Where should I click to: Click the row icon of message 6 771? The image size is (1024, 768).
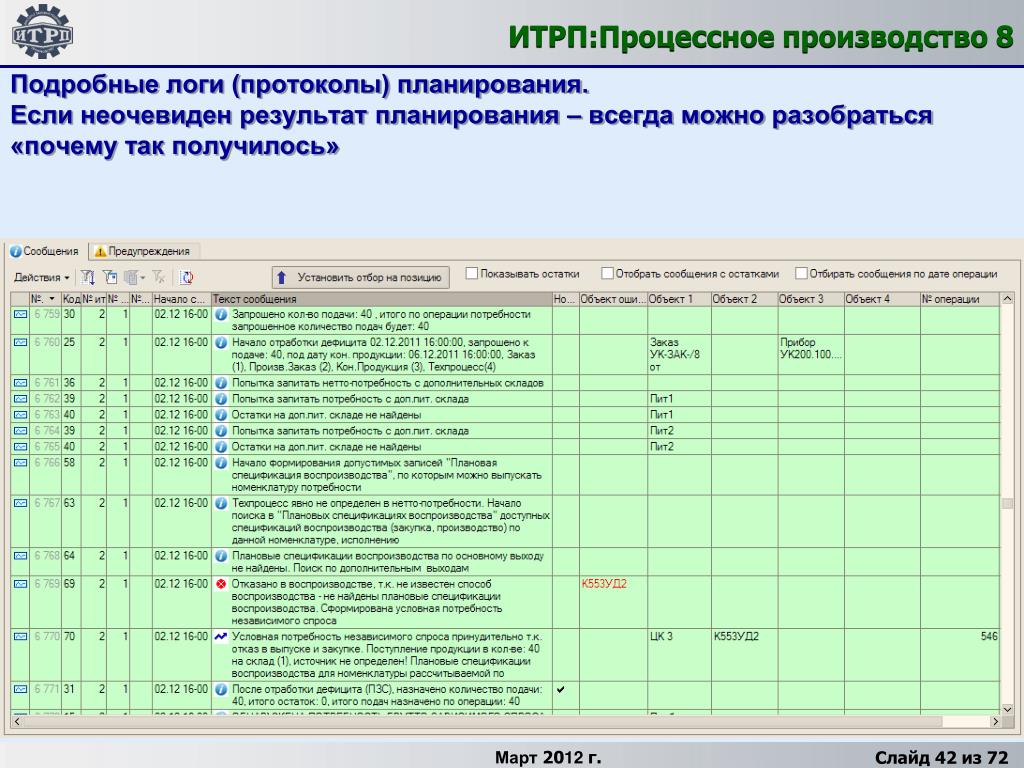(20, 689)
